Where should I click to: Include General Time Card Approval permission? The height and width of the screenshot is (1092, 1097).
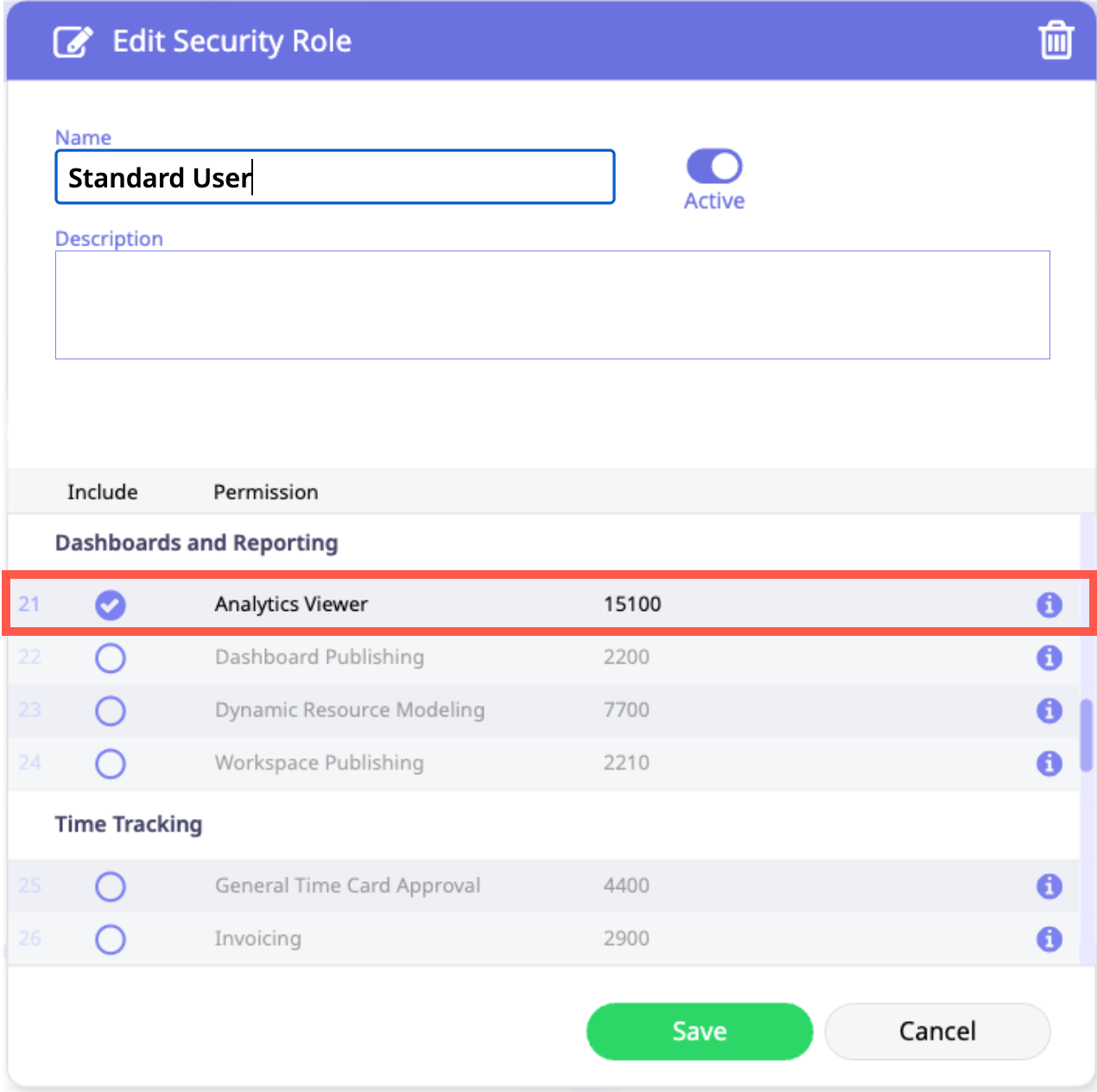click(x=111, y=886)
